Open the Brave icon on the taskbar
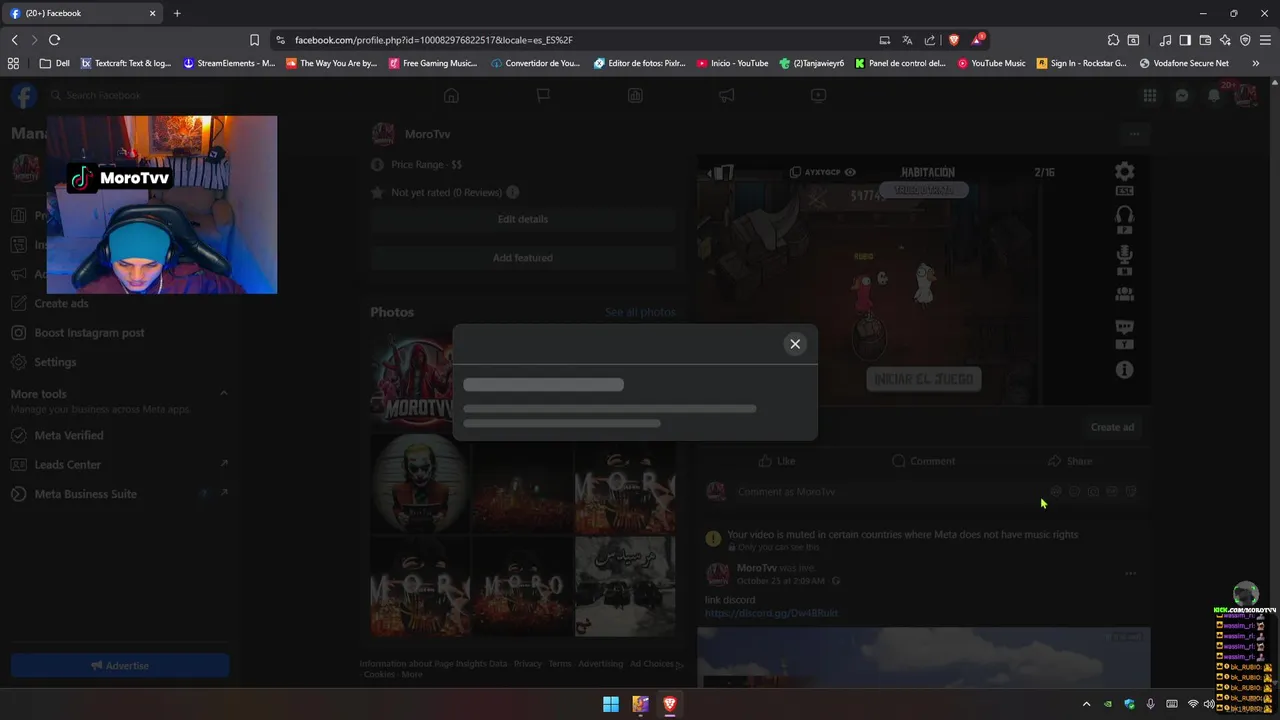 point(670,704)
